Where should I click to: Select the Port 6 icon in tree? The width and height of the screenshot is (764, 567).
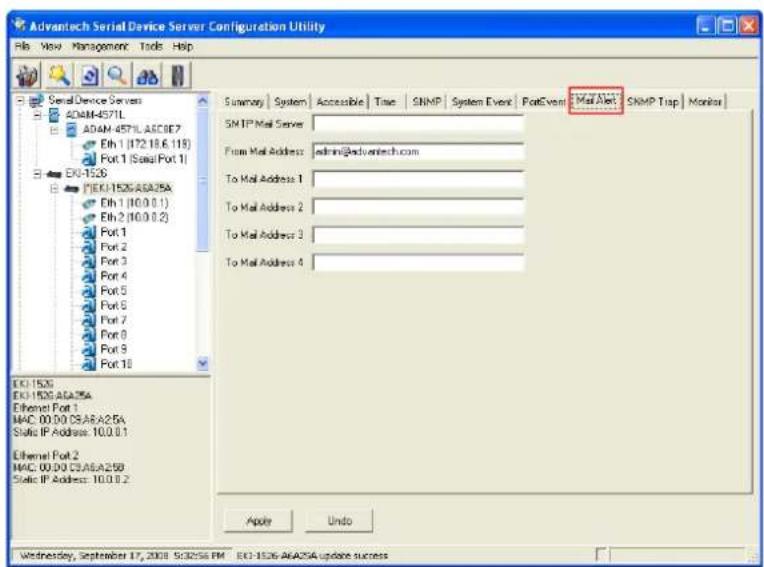(89, 305)
